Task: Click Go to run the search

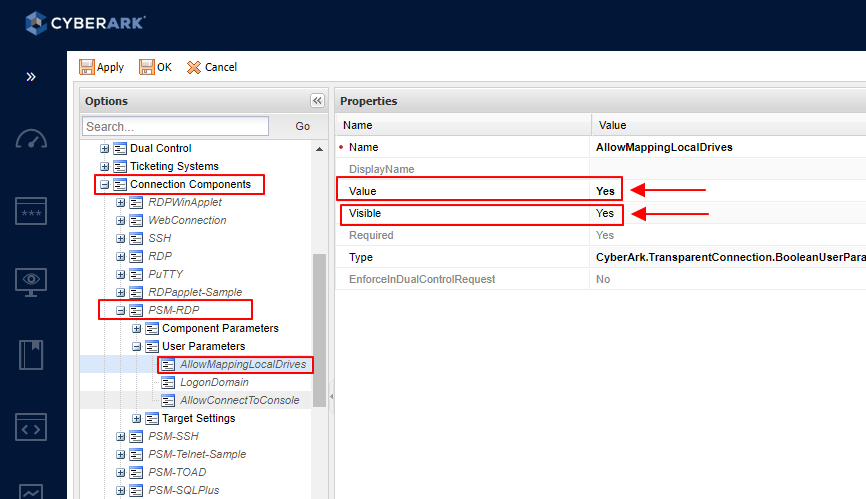Action: pos(303,126)
